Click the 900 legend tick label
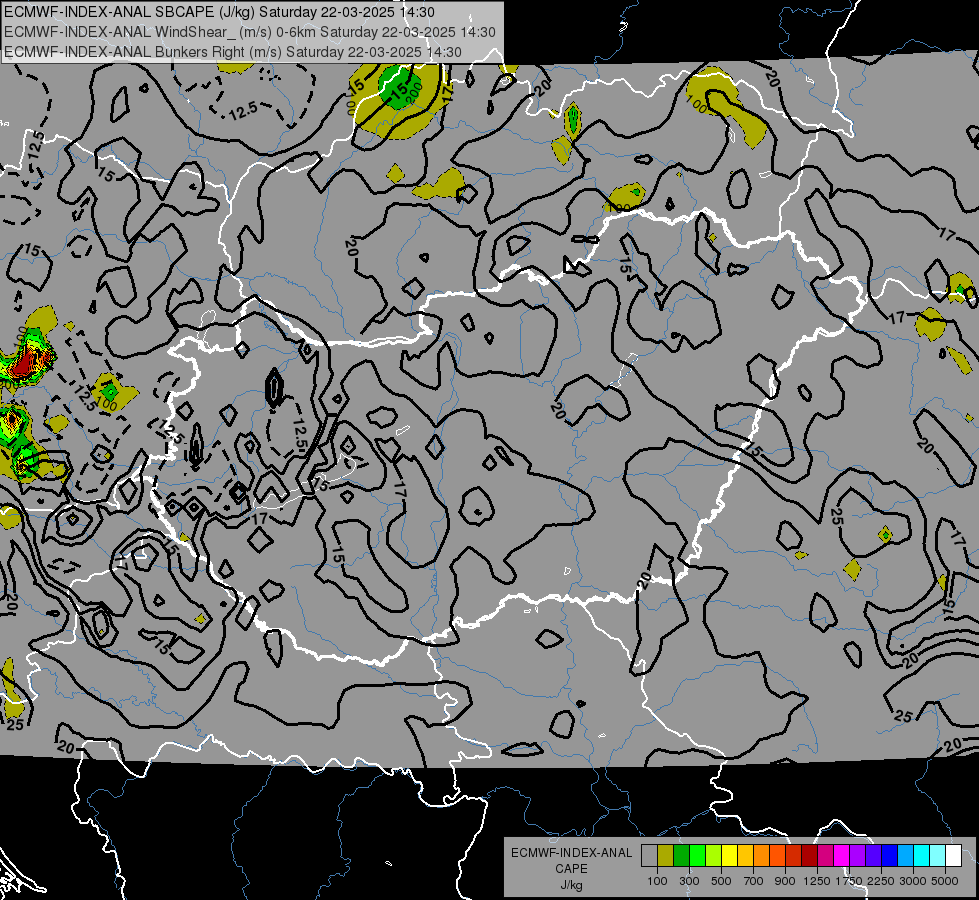 click(785, 881)
